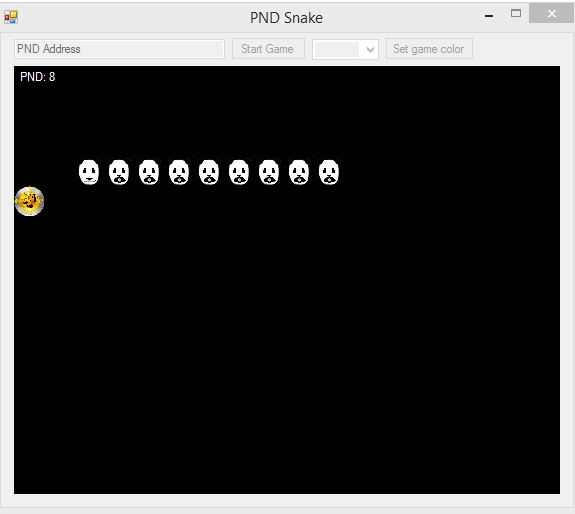Viewport: 575px width, 514px height.
Task: Click the application icon in the title bar
Action: click(x=11, y=17)
